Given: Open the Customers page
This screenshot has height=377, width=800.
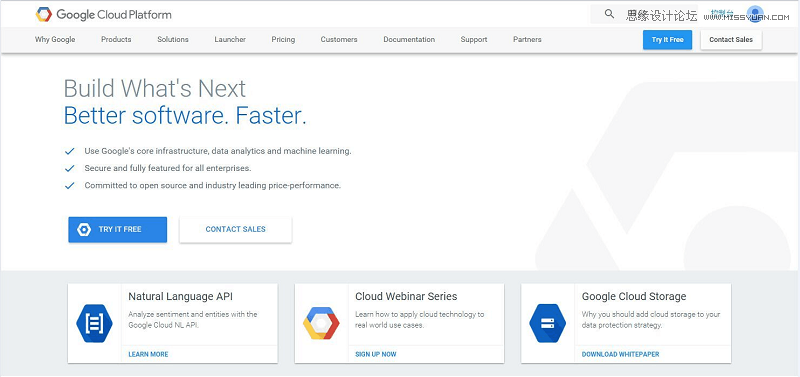Looking at the screenshot, I should tap(339, 39).
